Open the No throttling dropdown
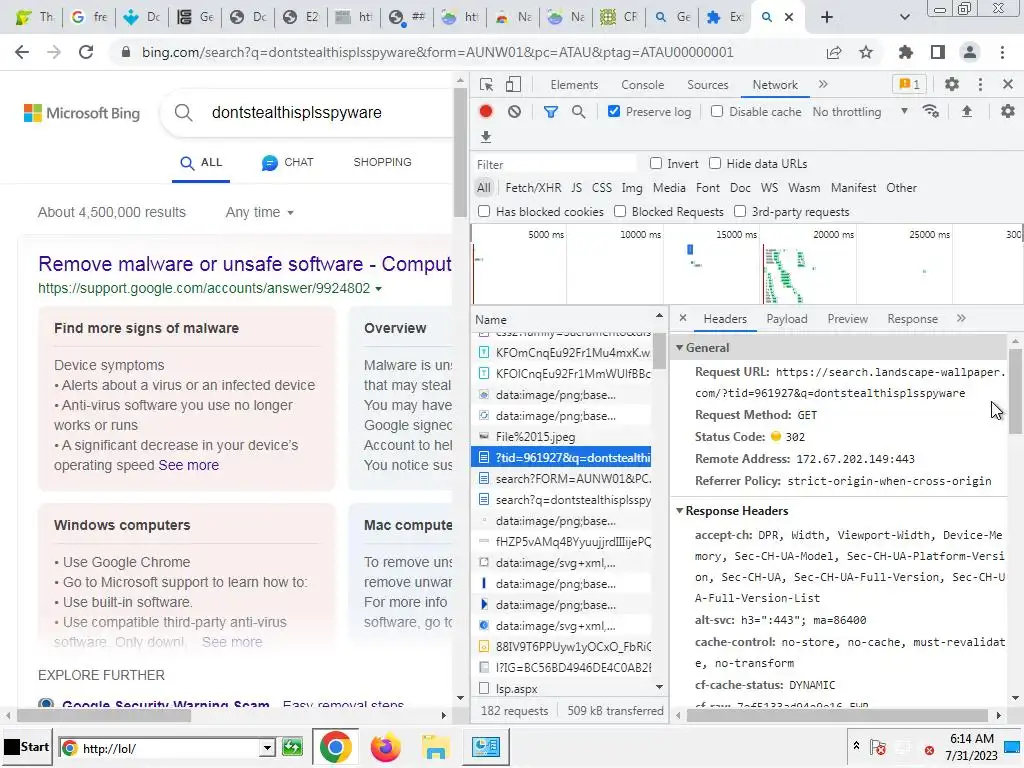 click(x=861, y=112)
